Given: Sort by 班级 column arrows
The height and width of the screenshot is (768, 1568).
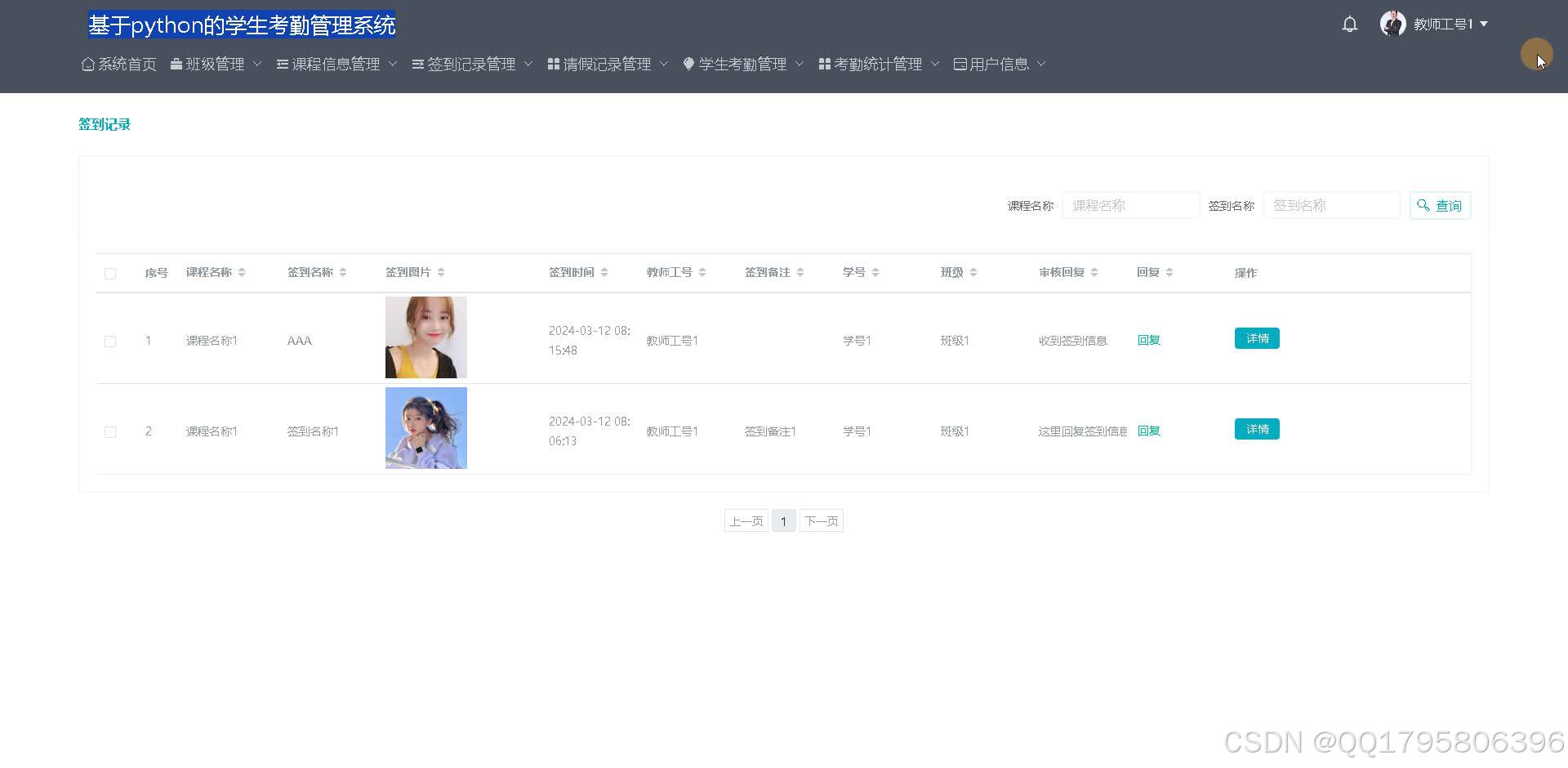Looking at the screenshot, I should 973,273.
